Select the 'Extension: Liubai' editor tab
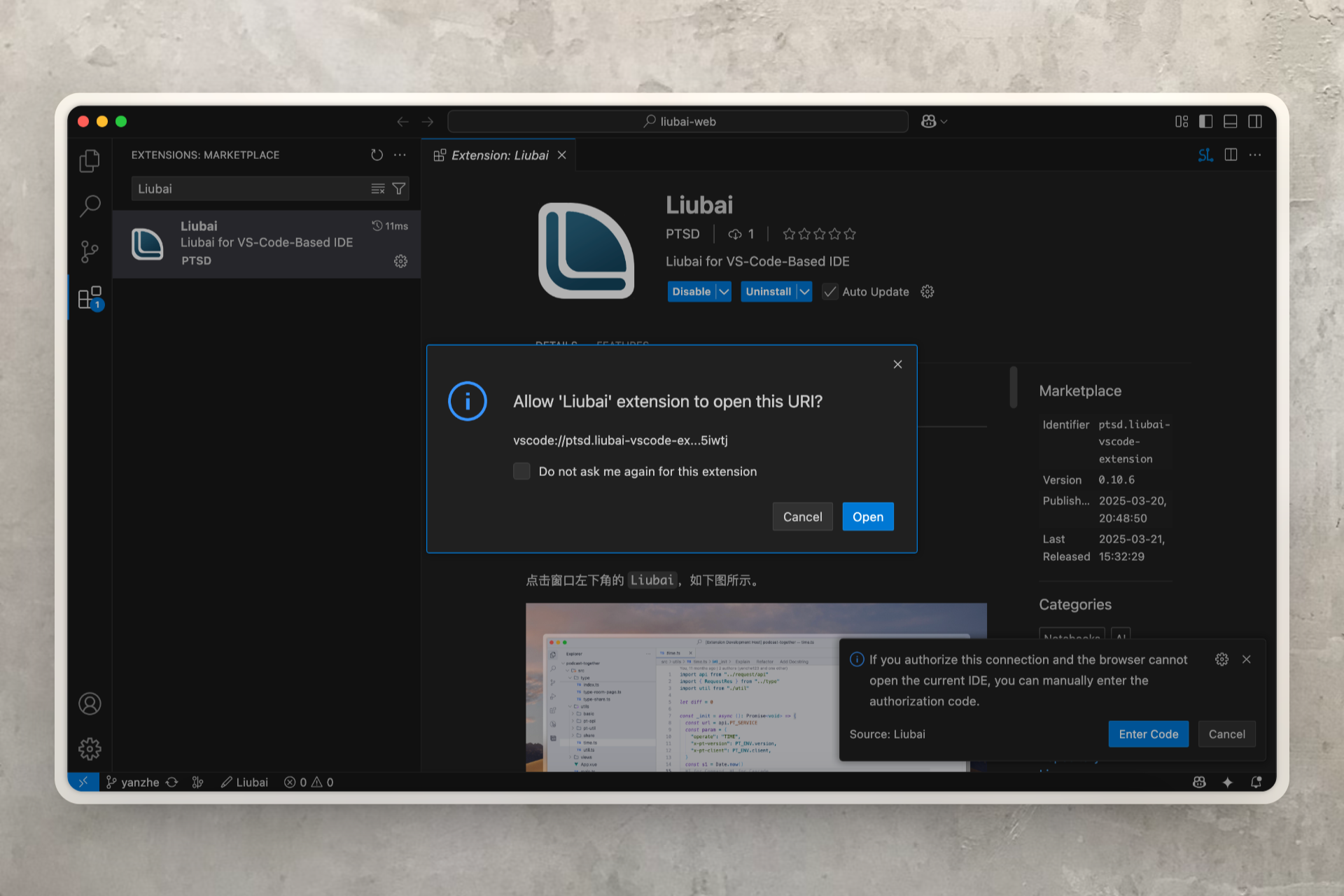 (498, 155)
